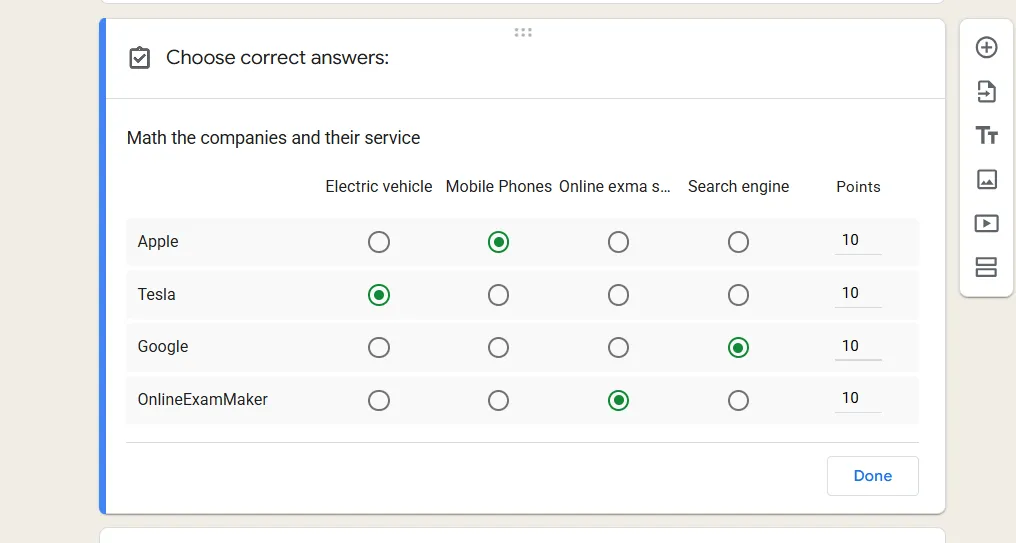Click the Apple row points field
The width and height of the screenshot is (1016, 543).
(858, 240)
